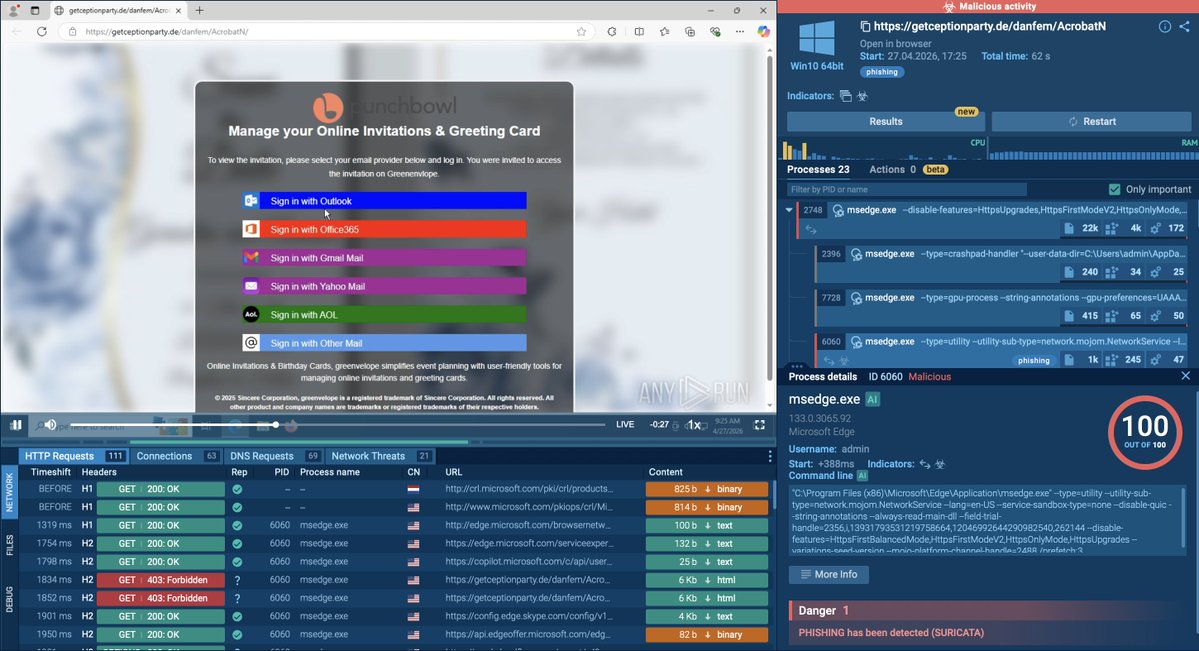Switch to the HTTP Requests tab
The height and width of the screenshot is (651, 1199).
[x=73, y=456]
